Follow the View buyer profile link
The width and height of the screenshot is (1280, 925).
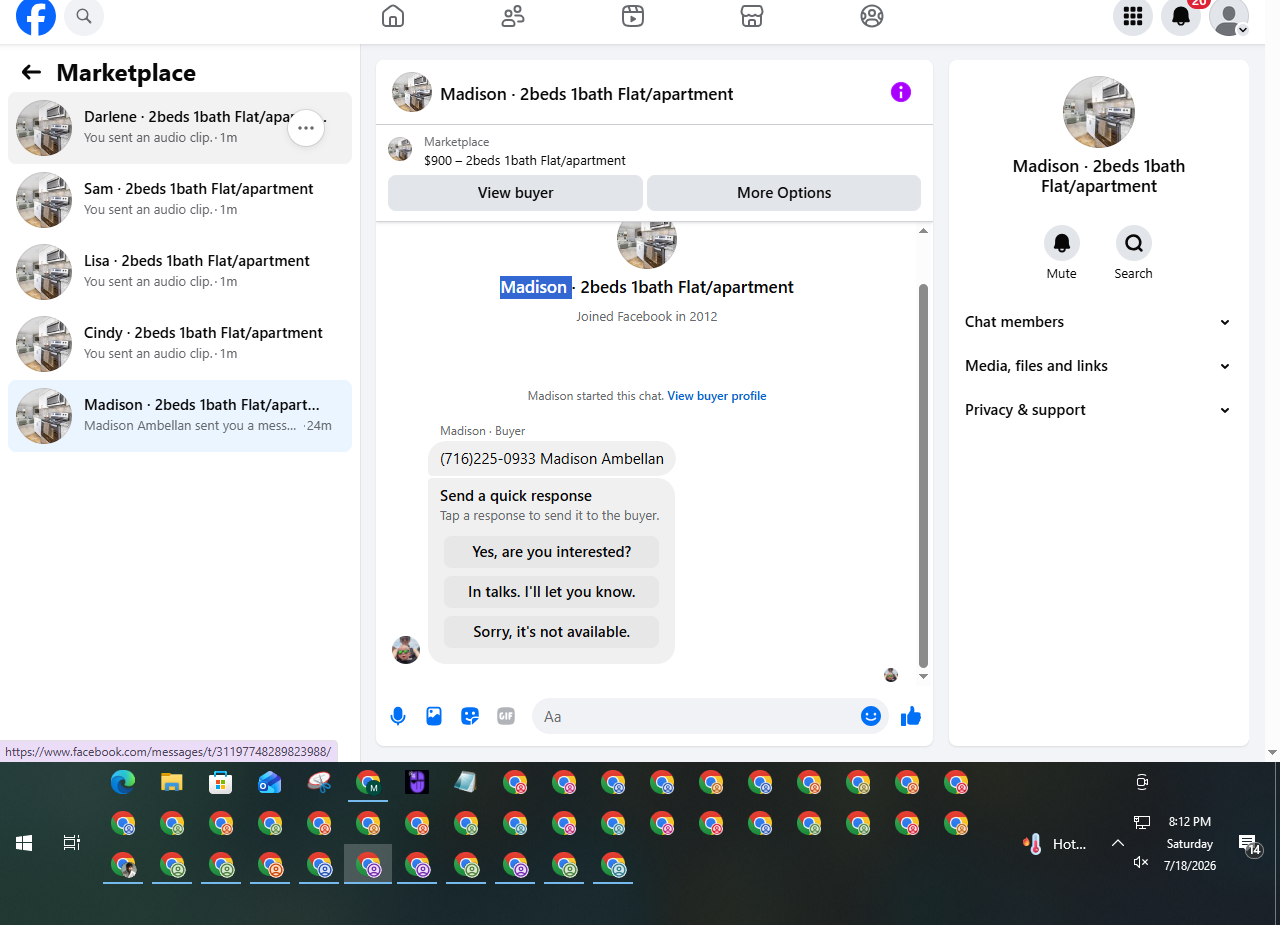point(717,396)
